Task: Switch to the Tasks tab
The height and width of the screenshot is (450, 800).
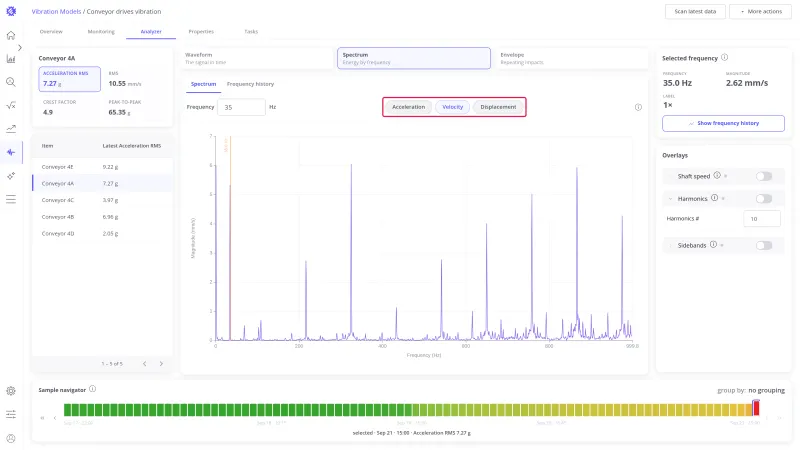Action: coord(251,32)
